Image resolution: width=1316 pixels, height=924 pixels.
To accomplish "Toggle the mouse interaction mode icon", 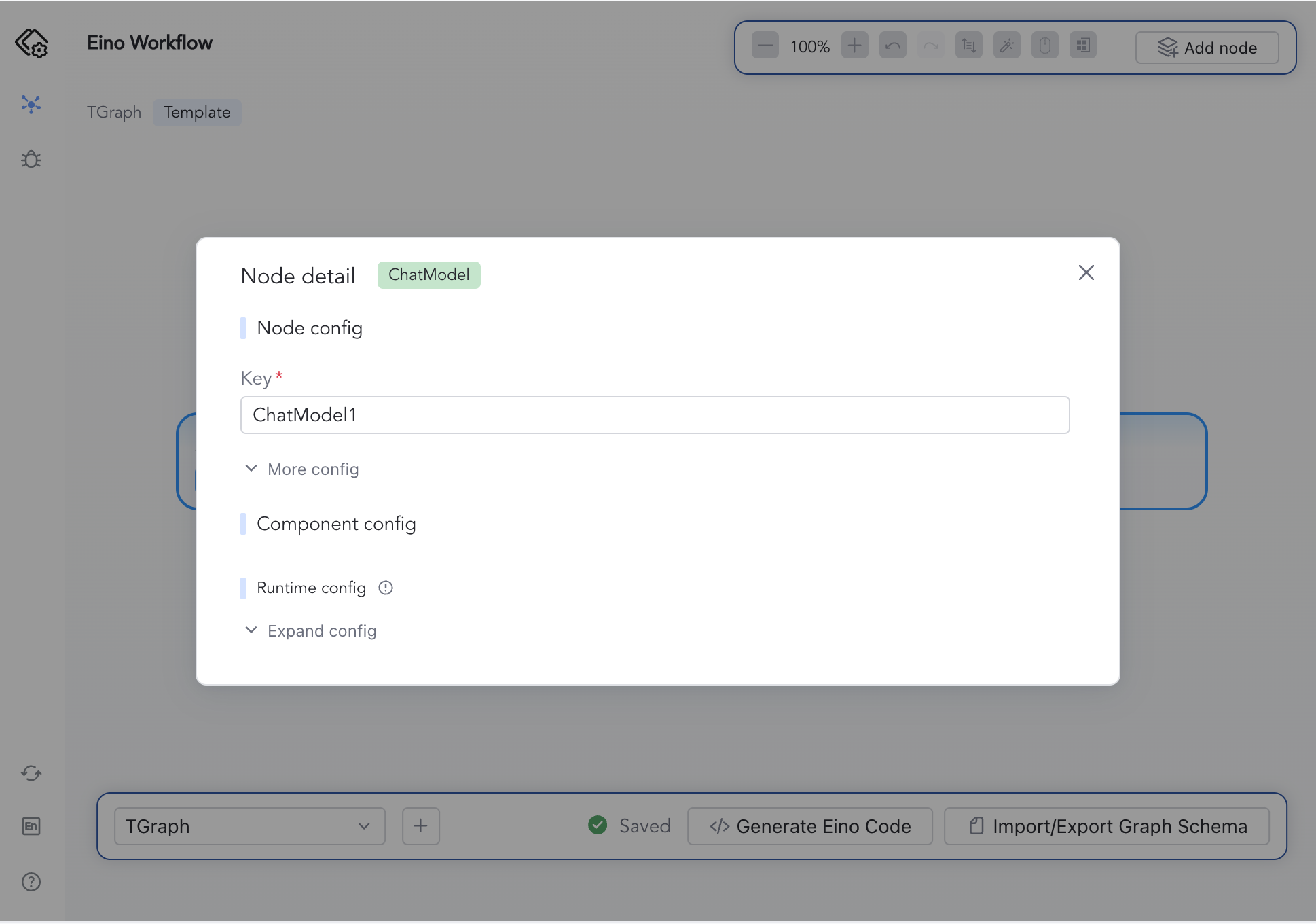I will [x=1044, y=46].
